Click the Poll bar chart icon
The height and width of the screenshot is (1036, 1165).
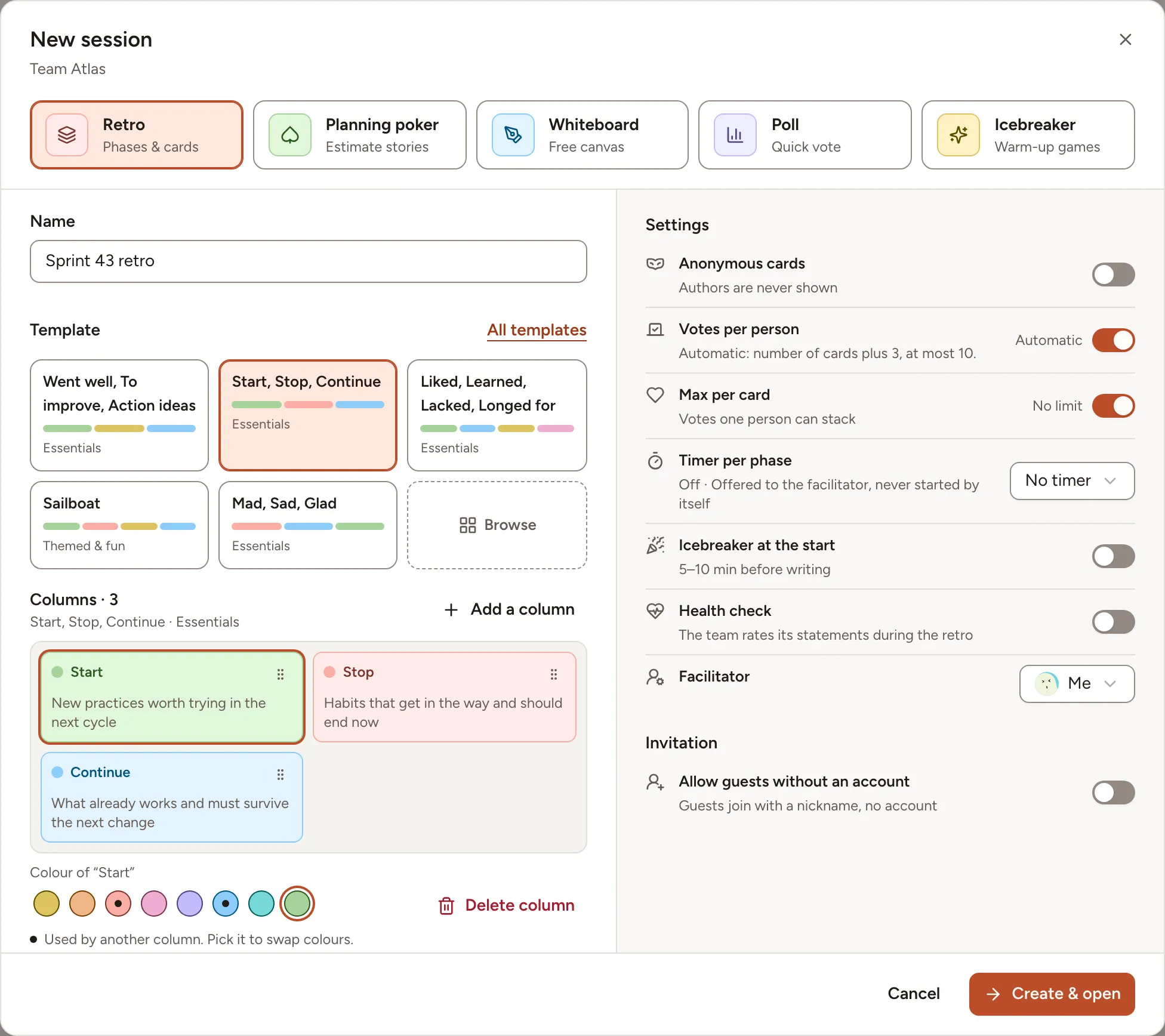[735, 135]
